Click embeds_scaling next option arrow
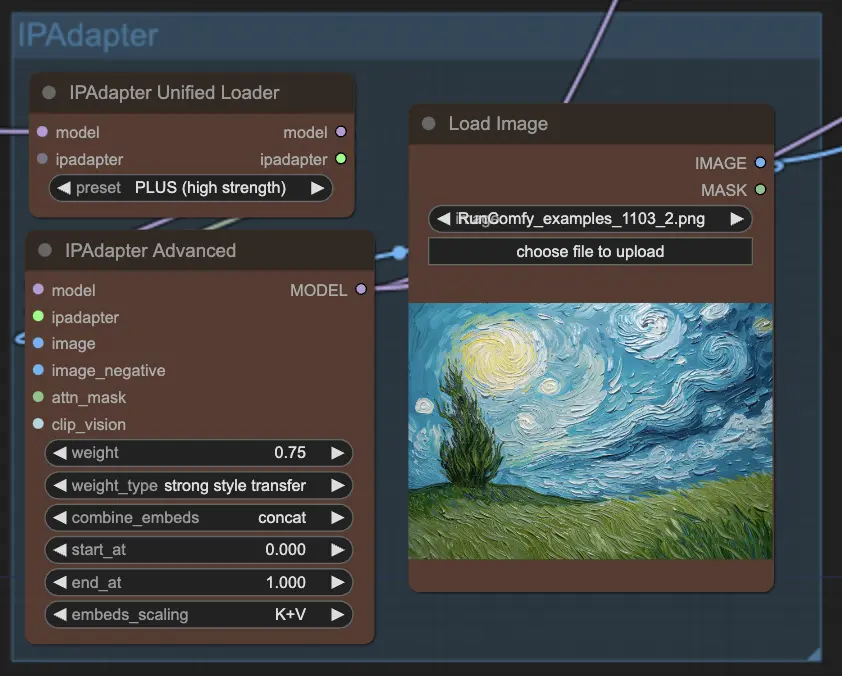 (338, 614)
